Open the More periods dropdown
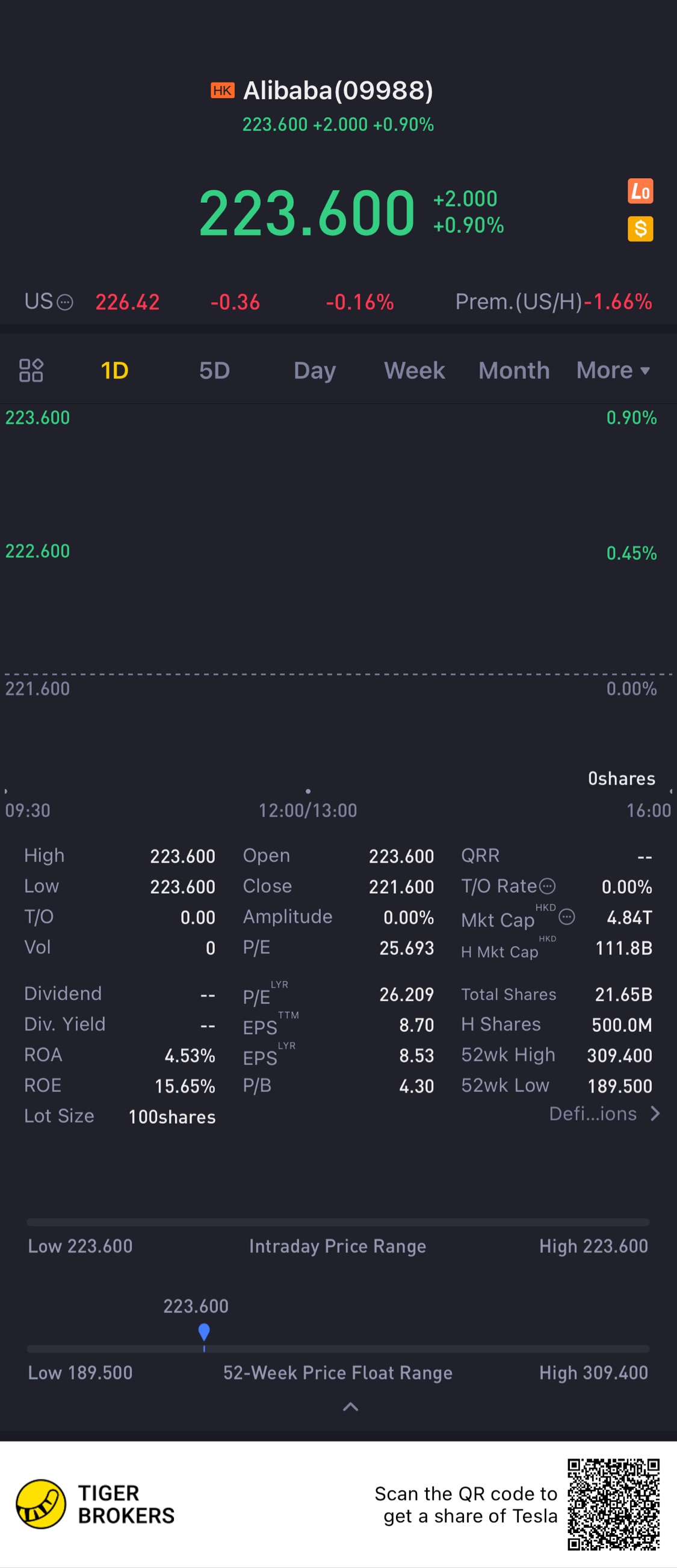The width and height of the screenshot is (677, 1568). (x=613, y=370)
